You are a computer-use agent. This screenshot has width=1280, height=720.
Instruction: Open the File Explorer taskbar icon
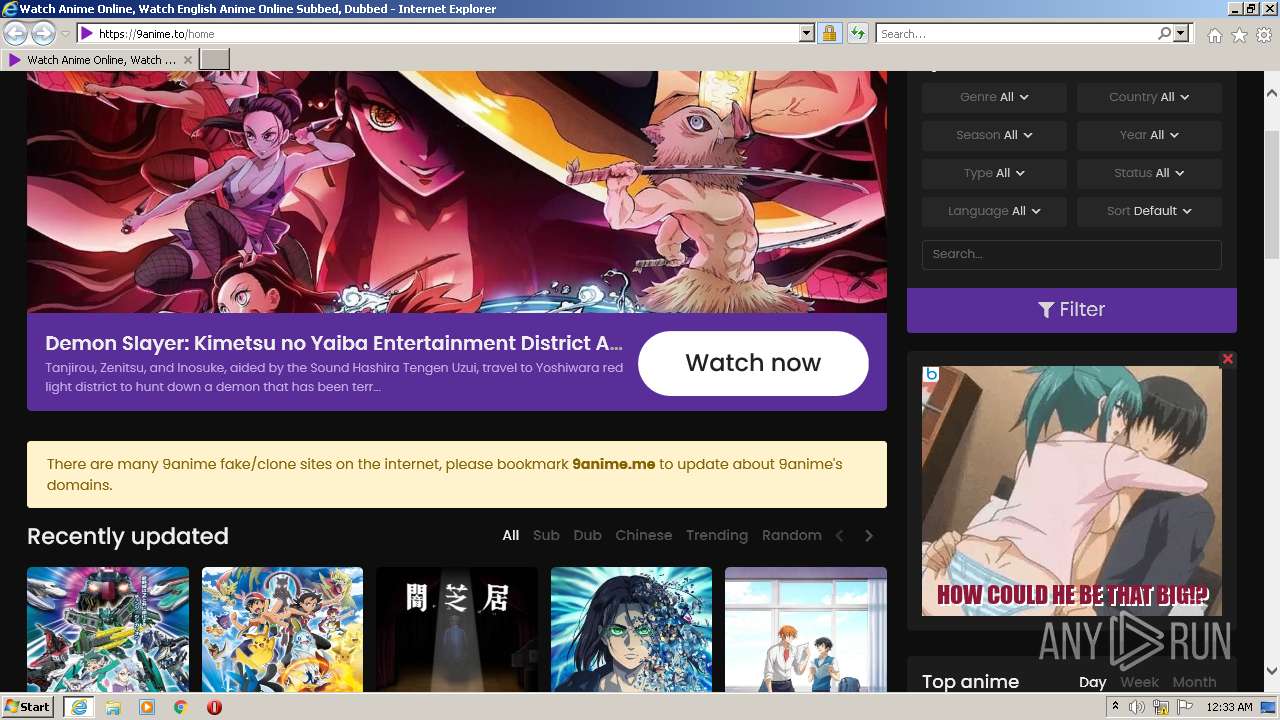113,707
